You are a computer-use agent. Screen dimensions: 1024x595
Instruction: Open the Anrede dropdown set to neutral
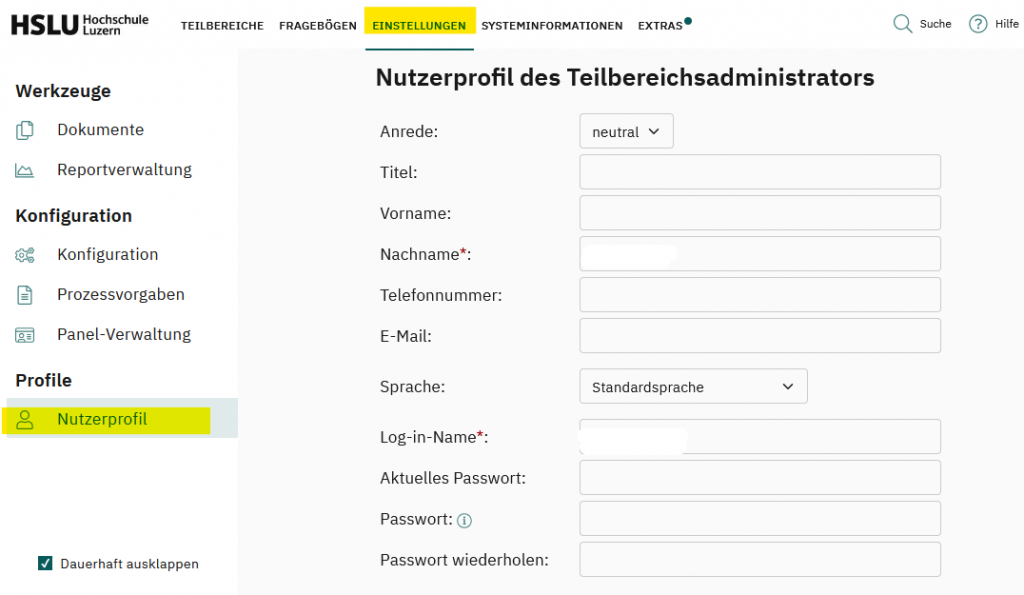pos(626,131)
